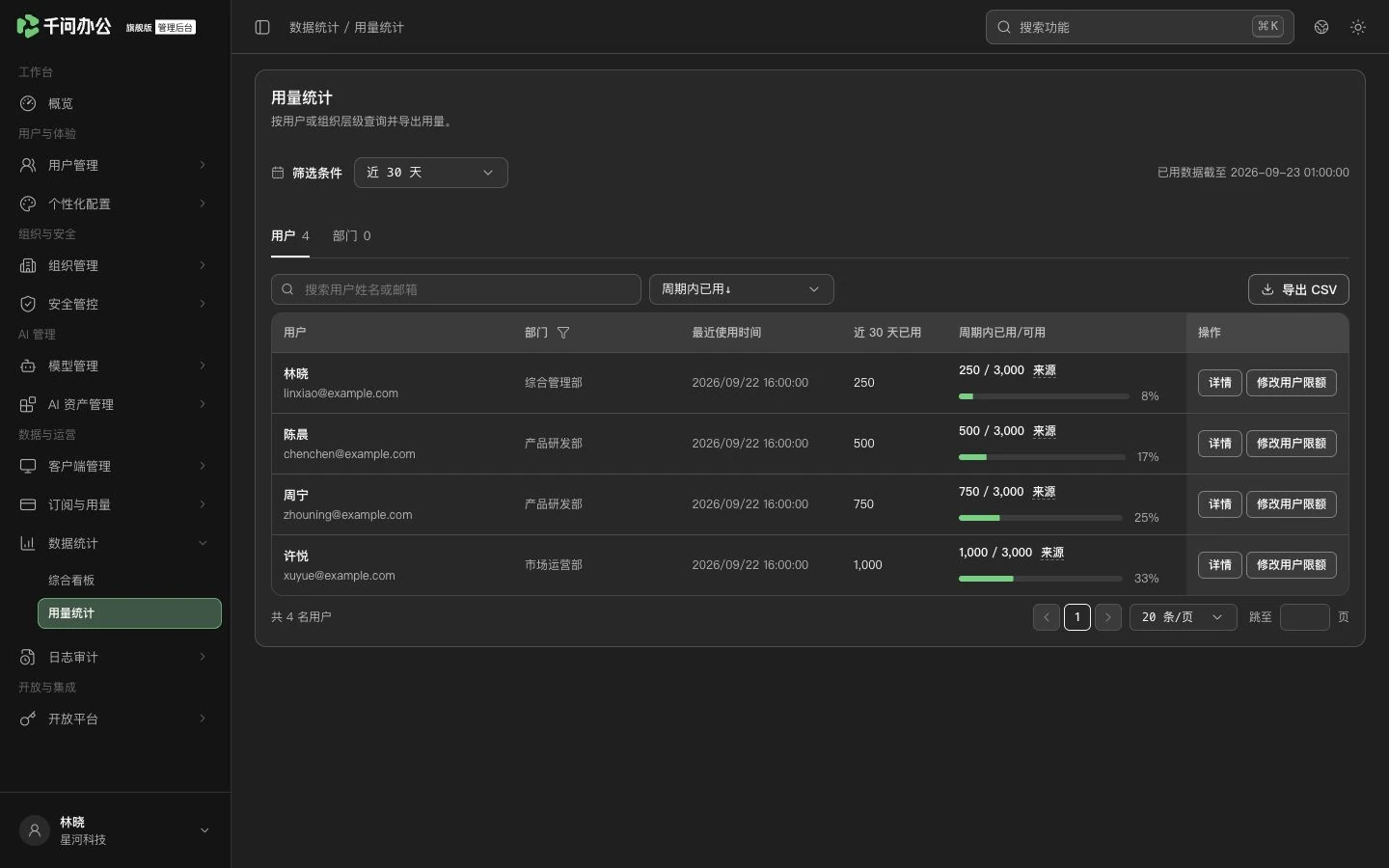Click the 搜索用户姓名或邮箱 search field
Image resolution: width=1389 pixels, height=868 pixels.
pyautogui.click(x=456, y=289)
